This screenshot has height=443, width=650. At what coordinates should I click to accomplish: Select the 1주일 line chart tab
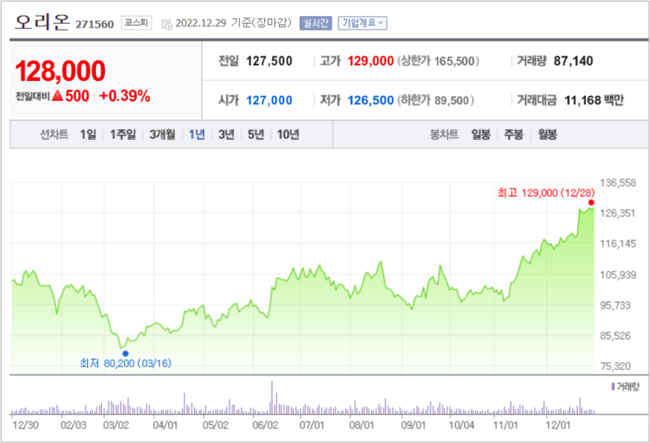tap(123, 134)
